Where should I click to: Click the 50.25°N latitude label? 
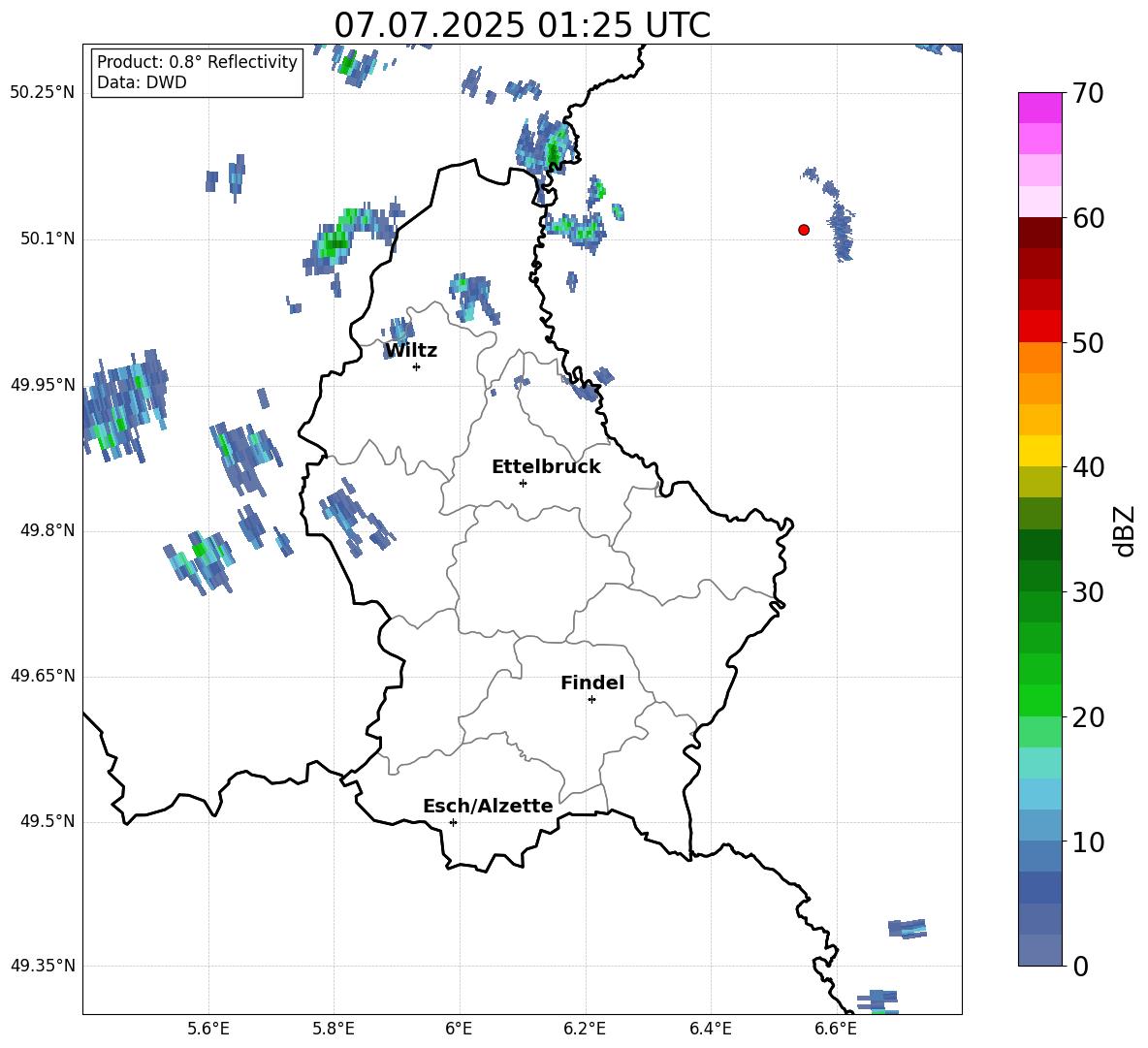pyautogui.click(x=43, y=93)
